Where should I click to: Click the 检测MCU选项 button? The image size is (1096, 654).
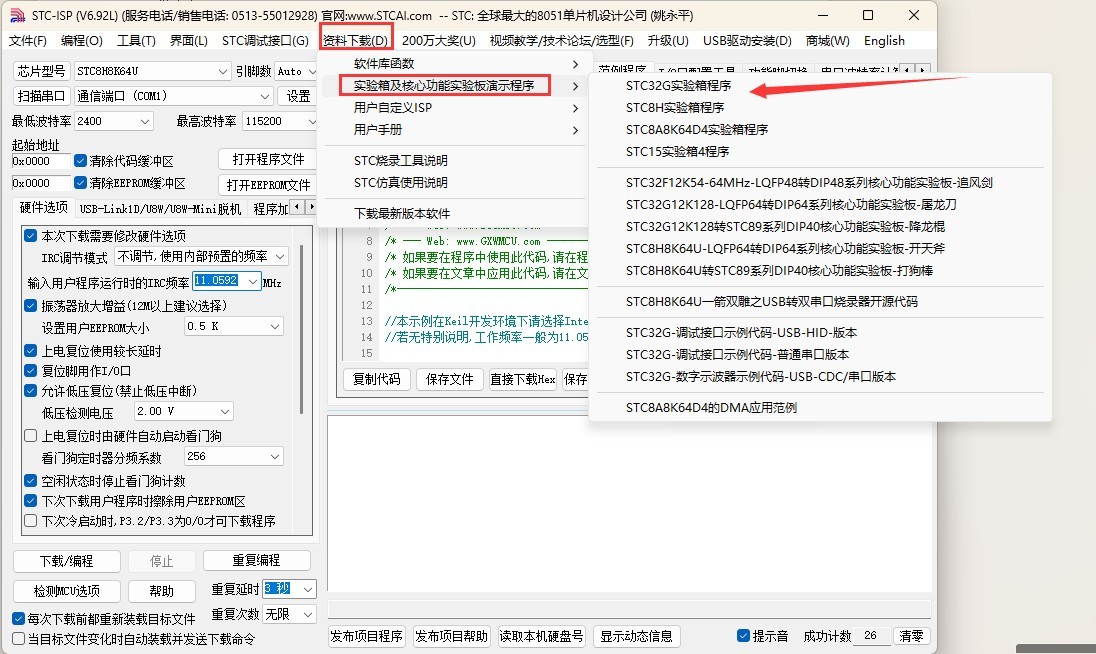coord(66,591)
